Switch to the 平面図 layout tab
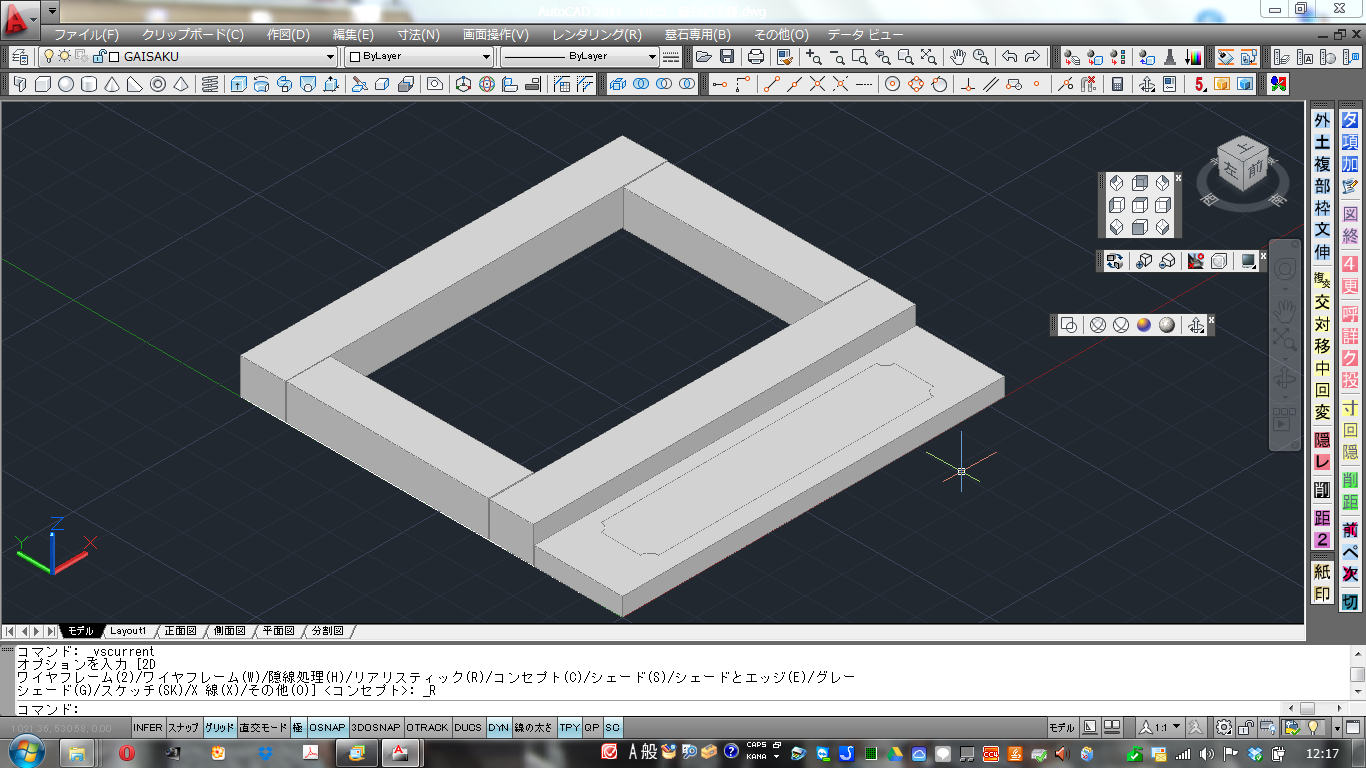 (279, 632)
